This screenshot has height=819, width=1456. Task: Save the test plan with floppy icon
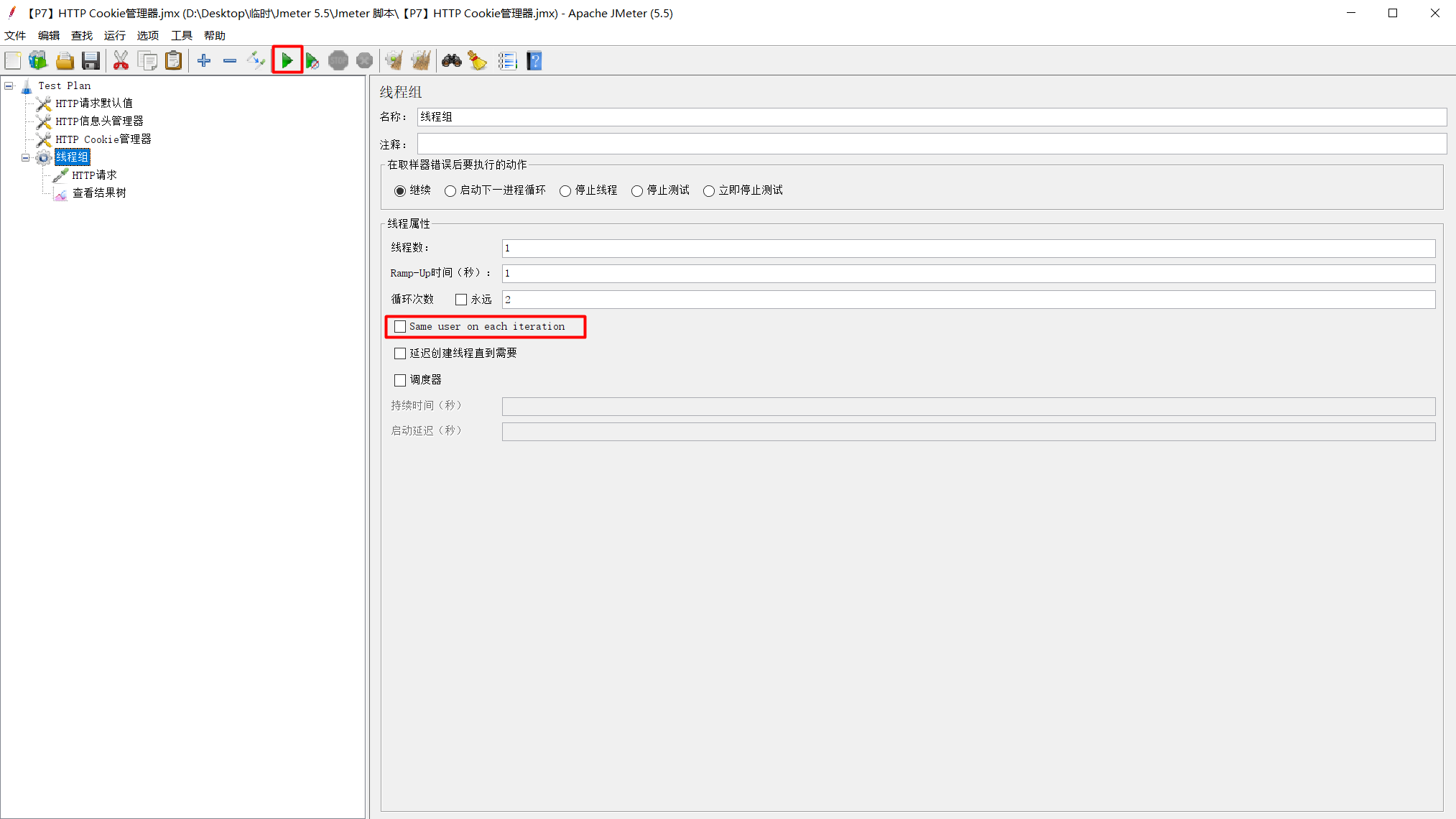(x=91, y=61)
